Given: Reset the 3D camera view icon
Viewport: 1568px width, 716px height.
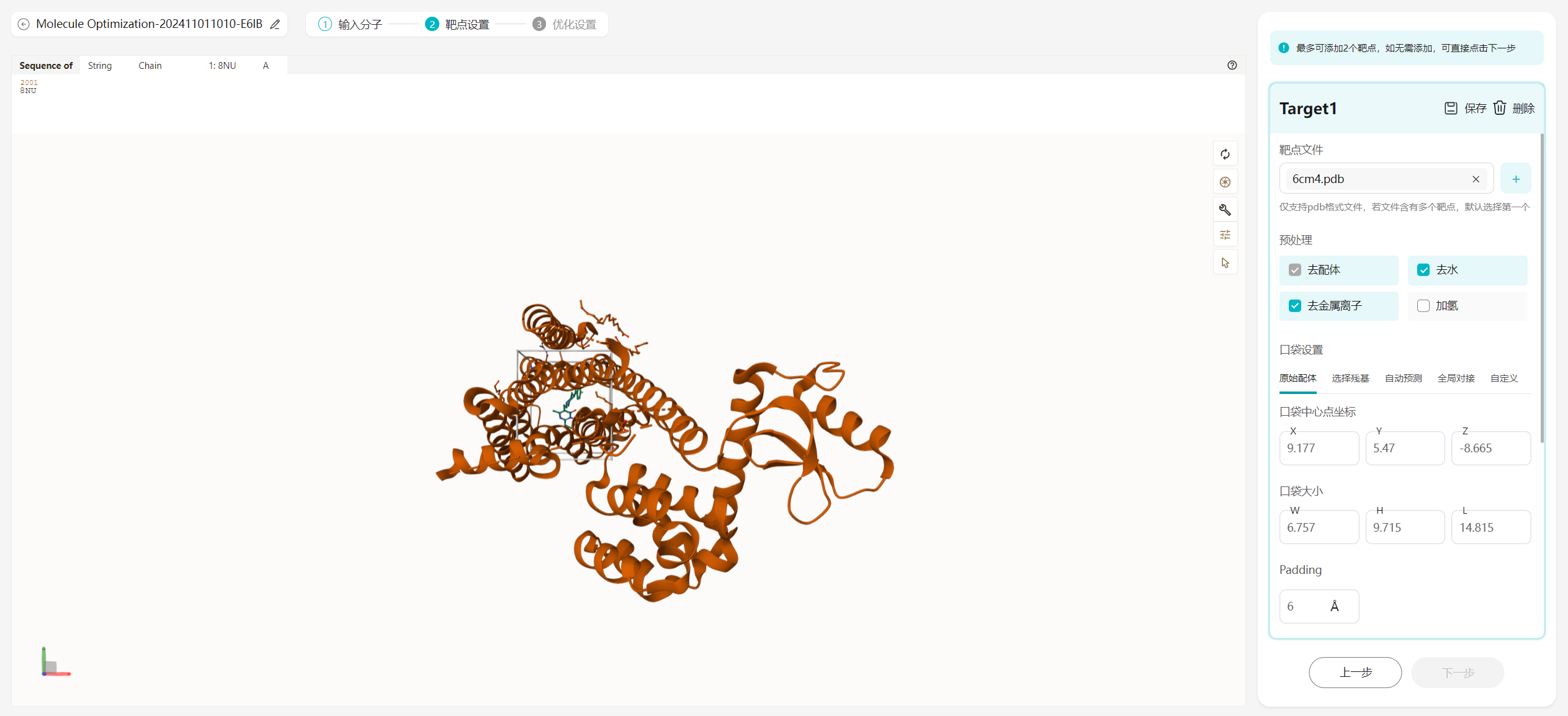Looking at the screenshot, I should point(1225,154).
